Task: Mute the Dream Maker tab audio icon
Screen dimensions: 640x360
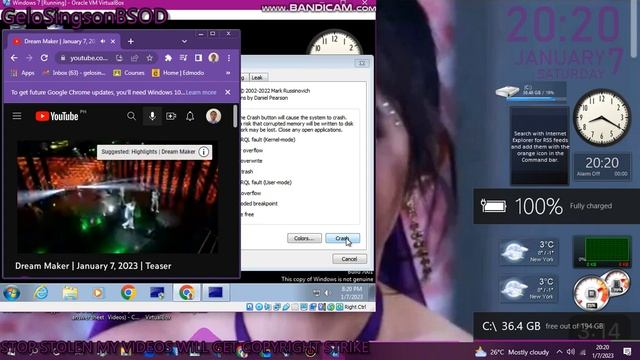Action: point(103,41)
